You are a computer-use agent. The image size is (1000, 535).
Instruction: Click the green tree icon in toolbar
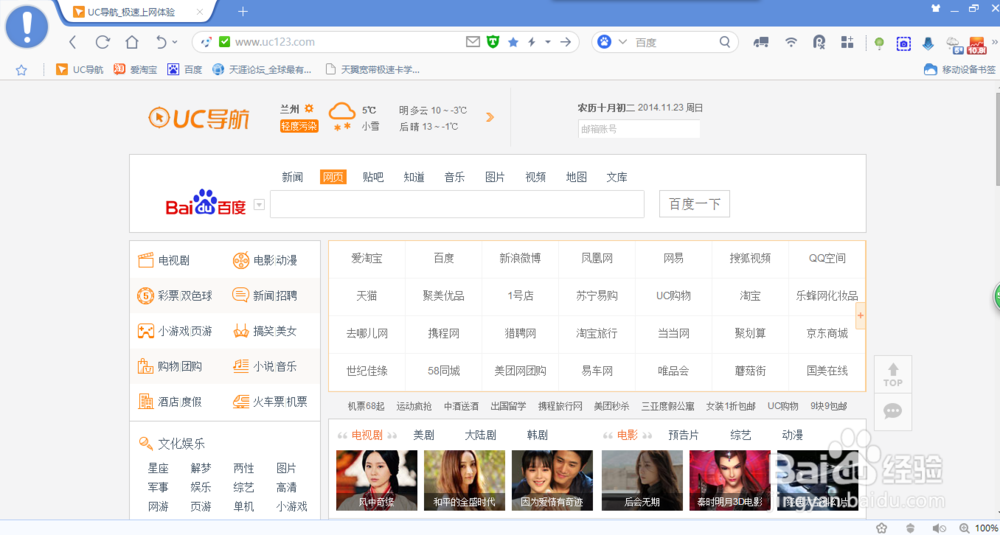pos(879,43)
